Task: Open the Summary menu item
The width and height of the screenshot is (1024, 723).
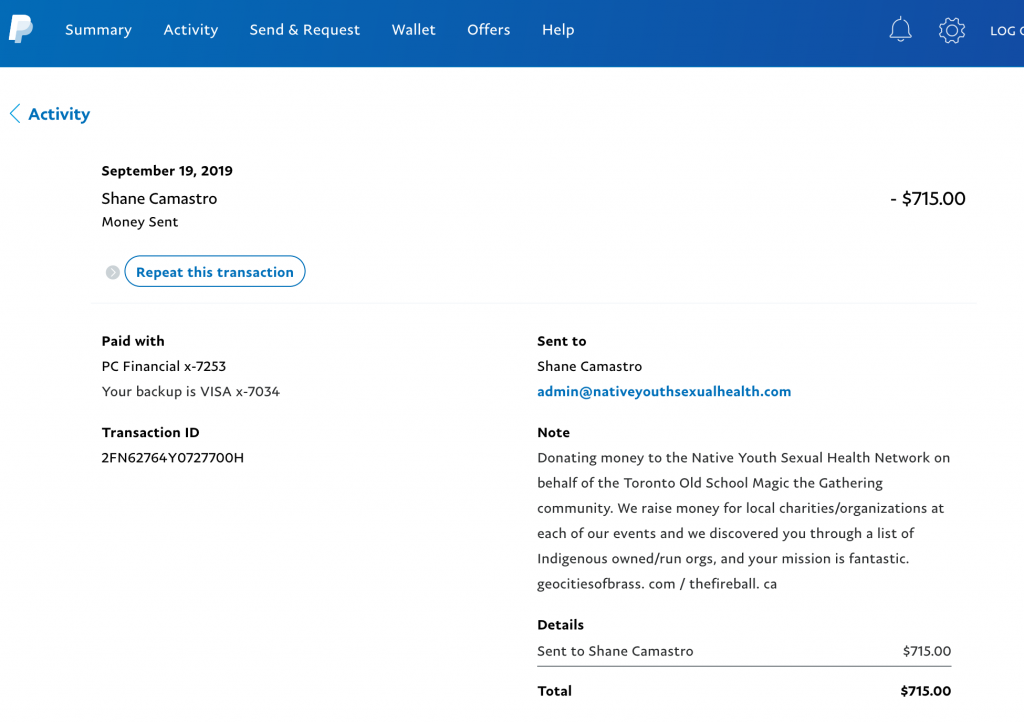Action: (99, 29)
